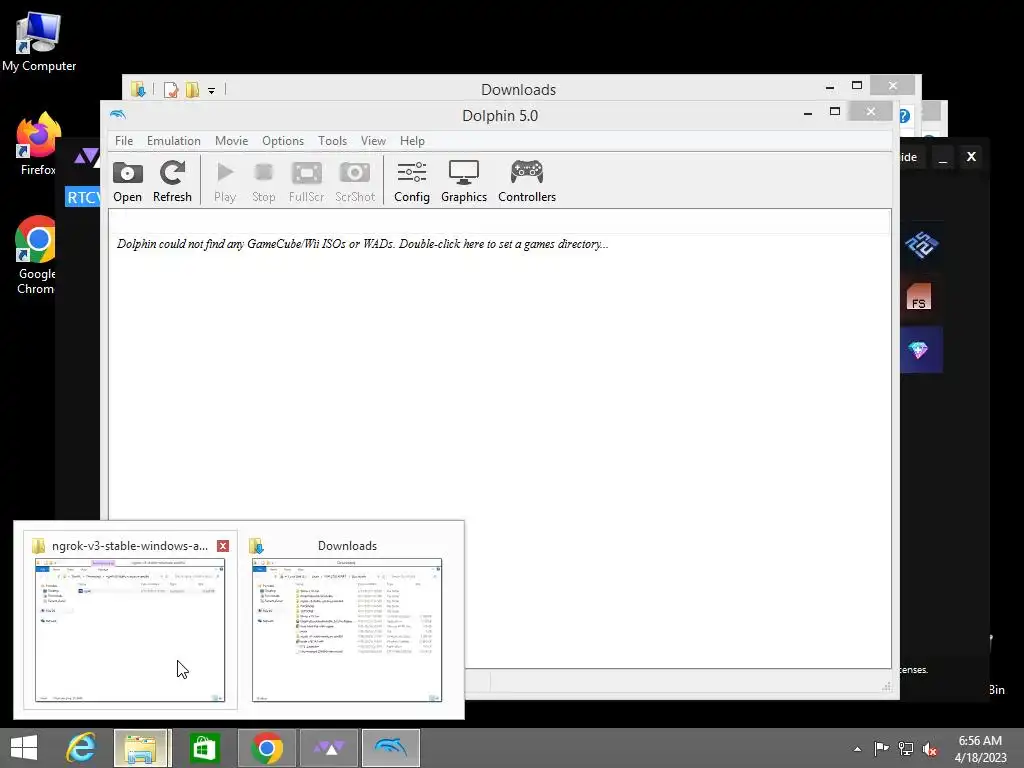Maximize the Dolphin 5.0 window
Image resolution: width=1024 pixels, height=768 pixels.
point(835,112)
